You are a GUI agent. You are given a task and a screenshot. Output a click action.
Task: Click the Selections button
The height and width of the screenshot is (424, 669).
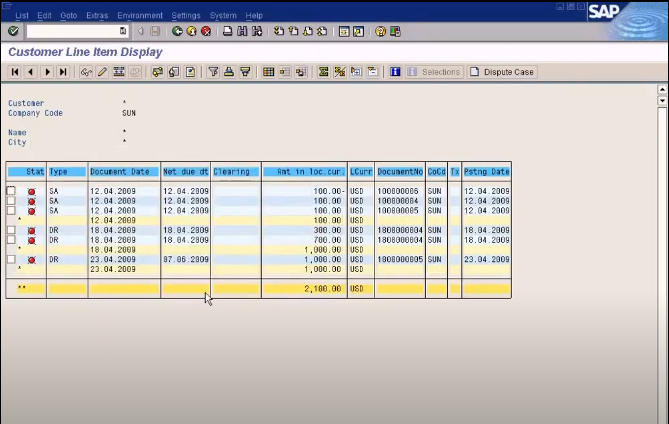tap(434, 72)
